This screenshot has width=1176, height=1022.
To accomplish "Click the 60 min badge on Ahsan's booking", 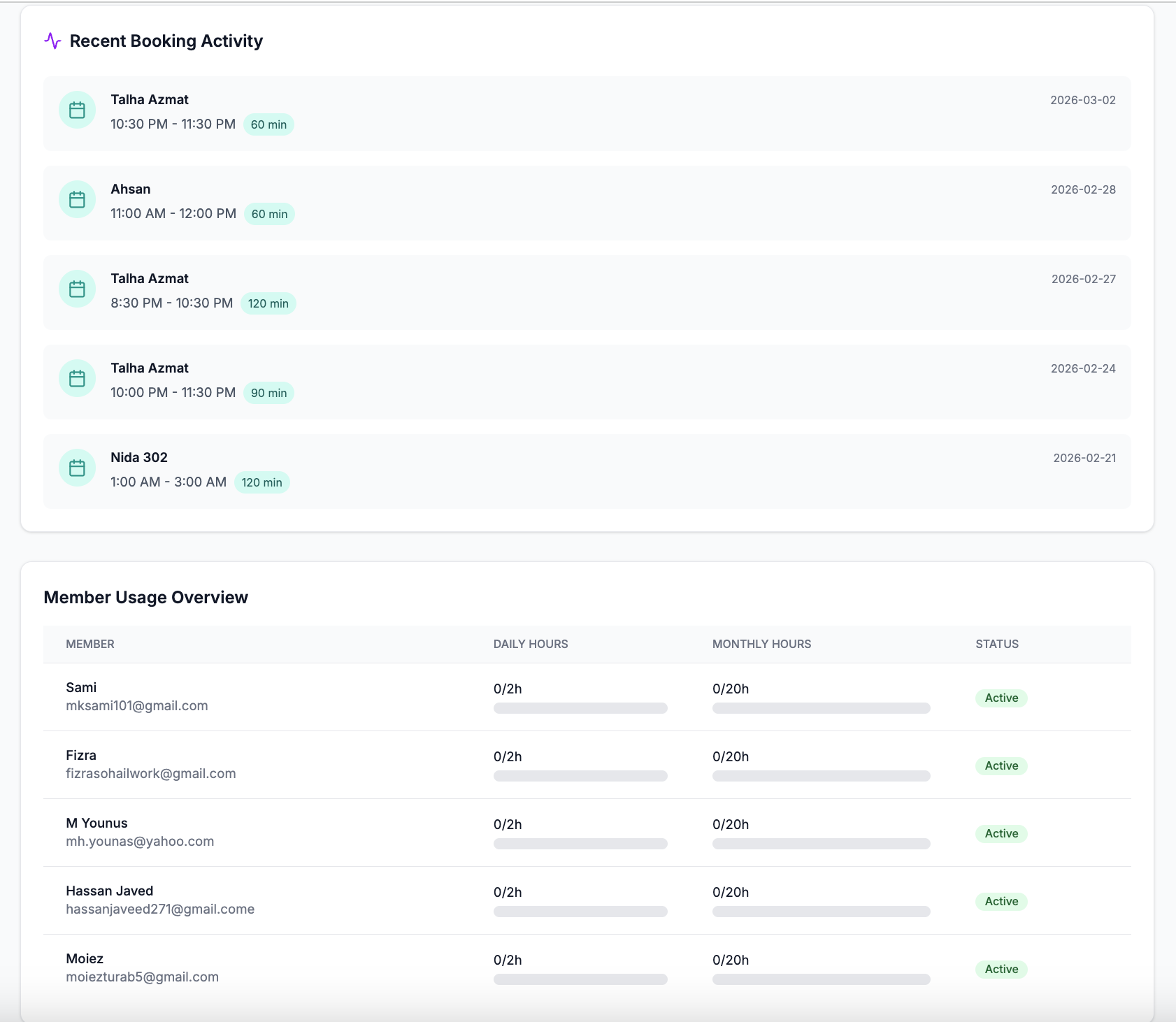I will 269,214.
